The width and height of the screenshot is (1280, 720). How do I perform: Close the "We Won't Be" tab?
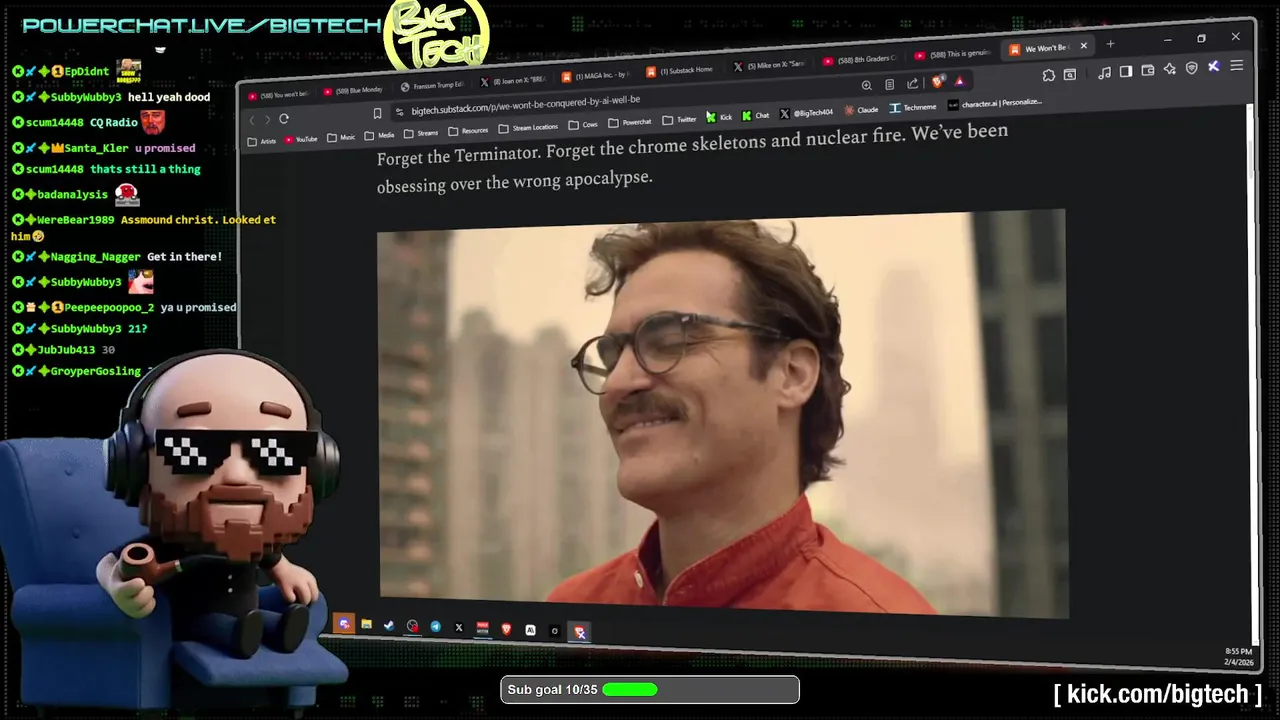click(x=1083, y=46)
